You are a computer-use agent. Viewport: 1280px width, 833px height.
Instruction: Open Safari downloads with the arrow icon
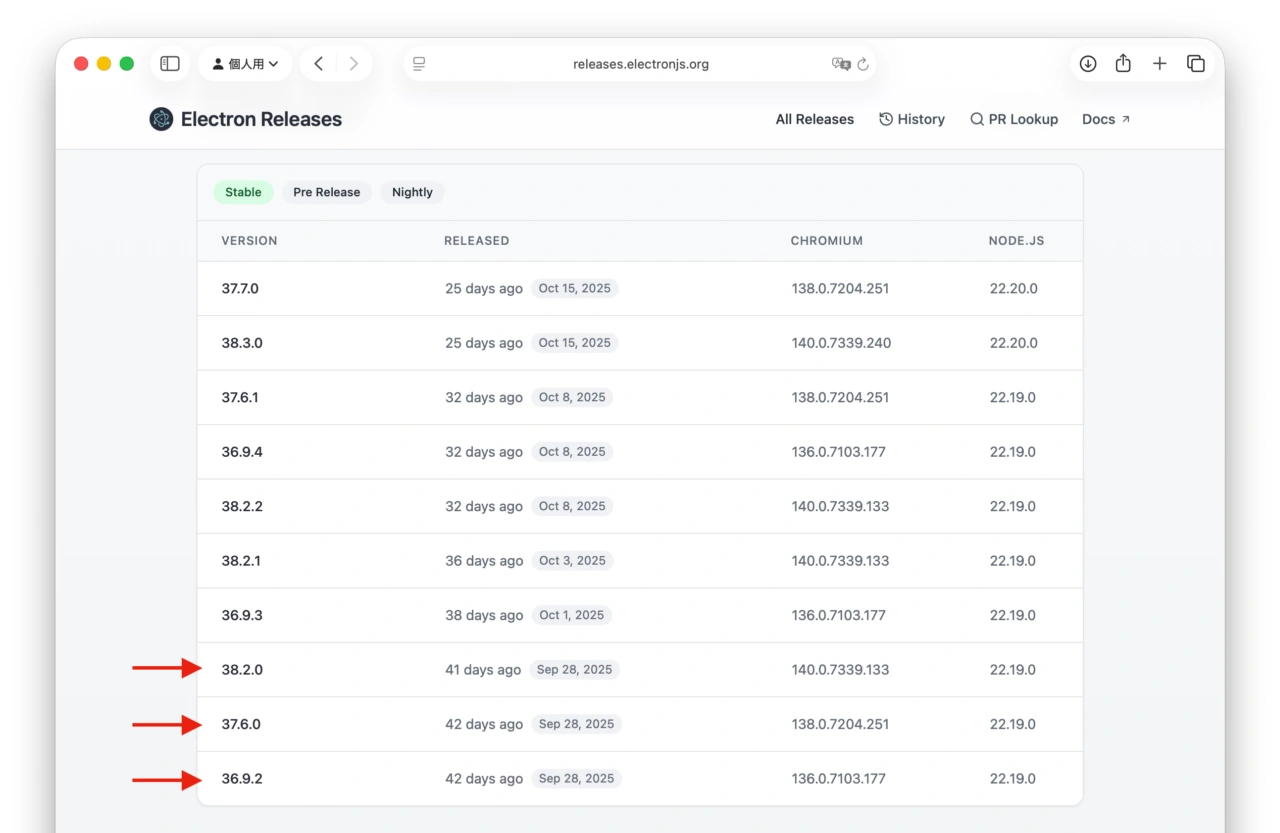tap(1087, 63)
